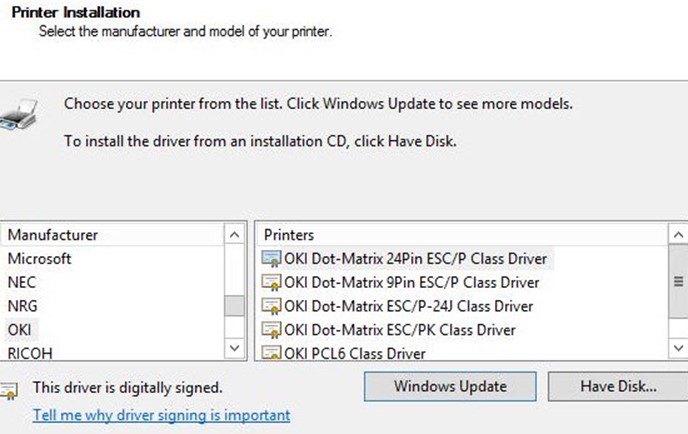The width and height of the screenshot is (688, 434).
Task: Click the Printers list scrollbar thumb
Action: pyautogui.click(x=678, y=281)
